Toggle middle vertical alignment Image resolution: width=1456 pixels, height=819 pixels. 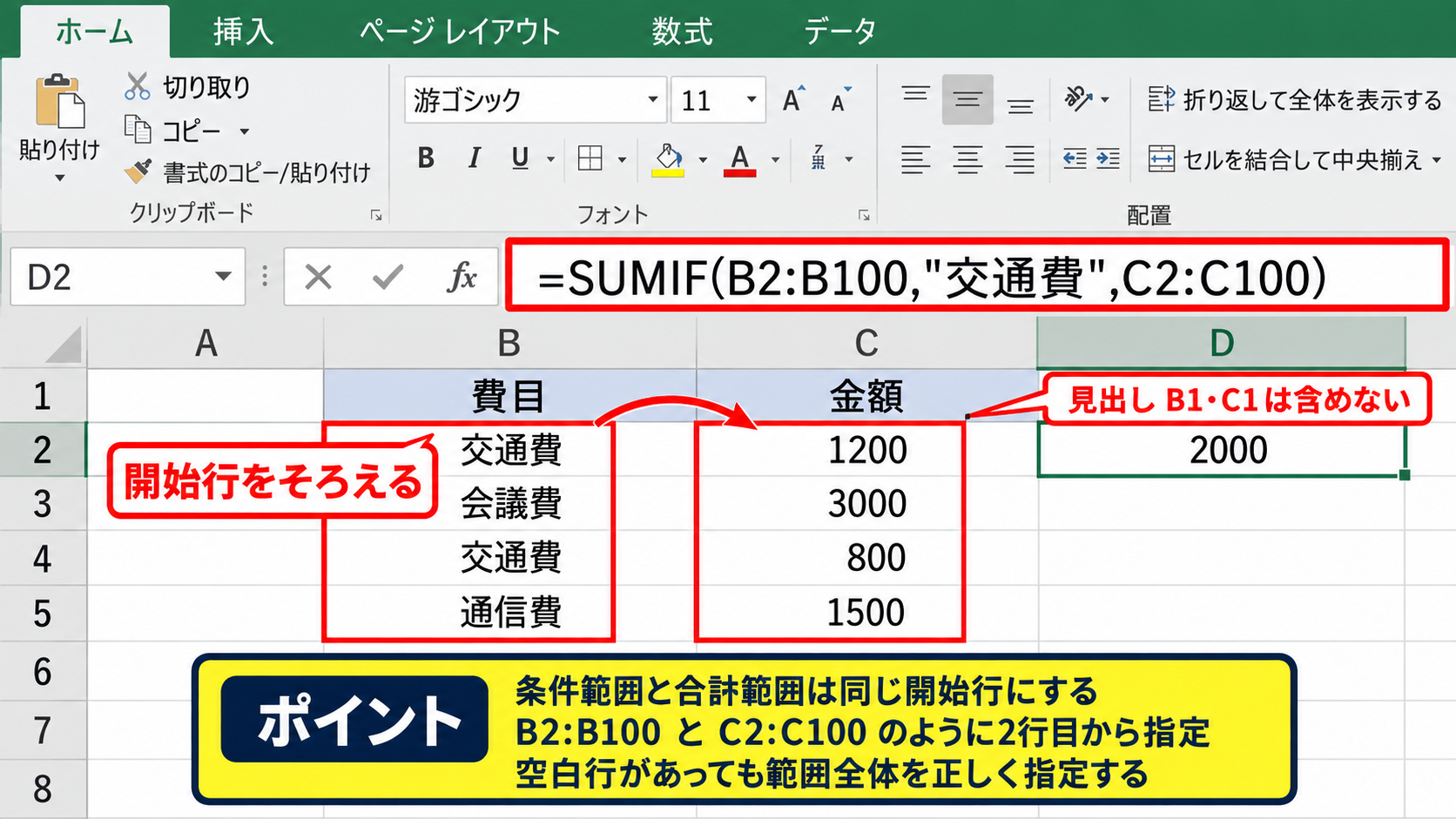coord(967,100)
